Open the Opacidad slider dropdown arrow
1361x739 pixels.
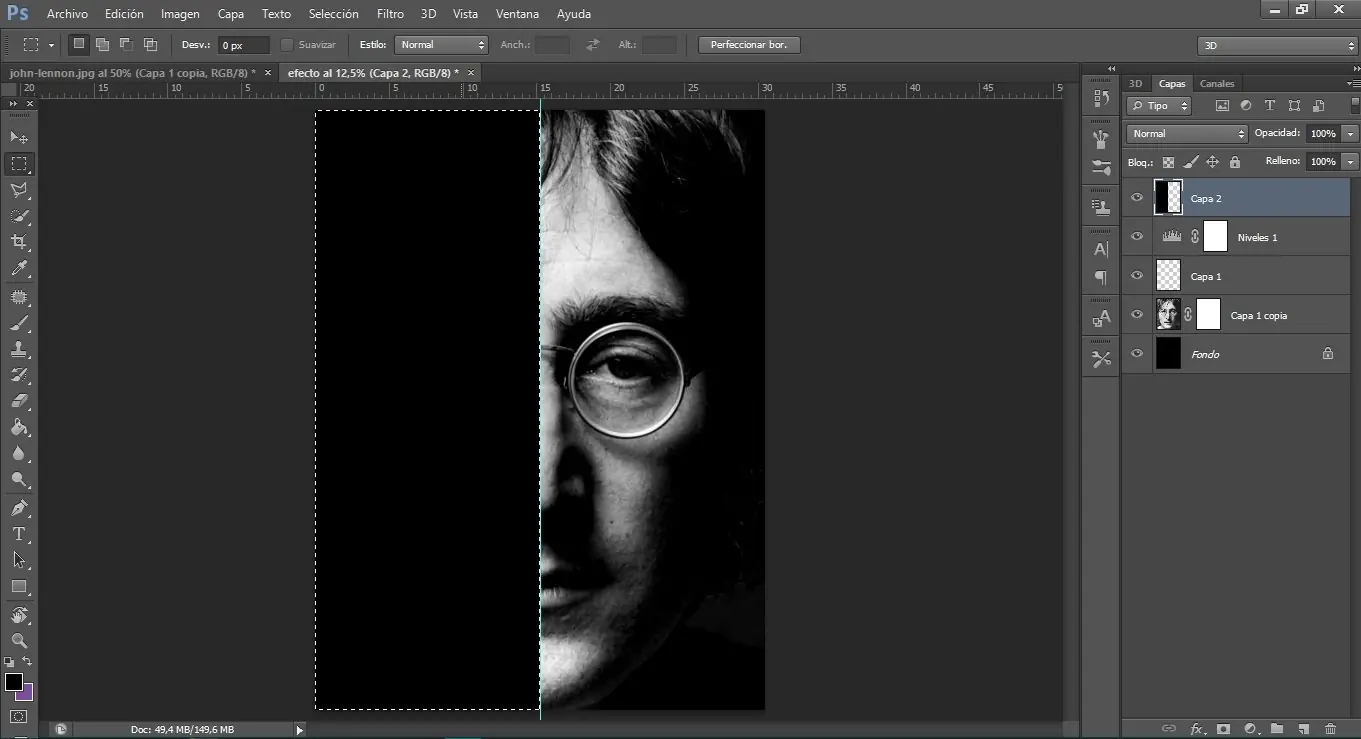tap(1351, 133)
